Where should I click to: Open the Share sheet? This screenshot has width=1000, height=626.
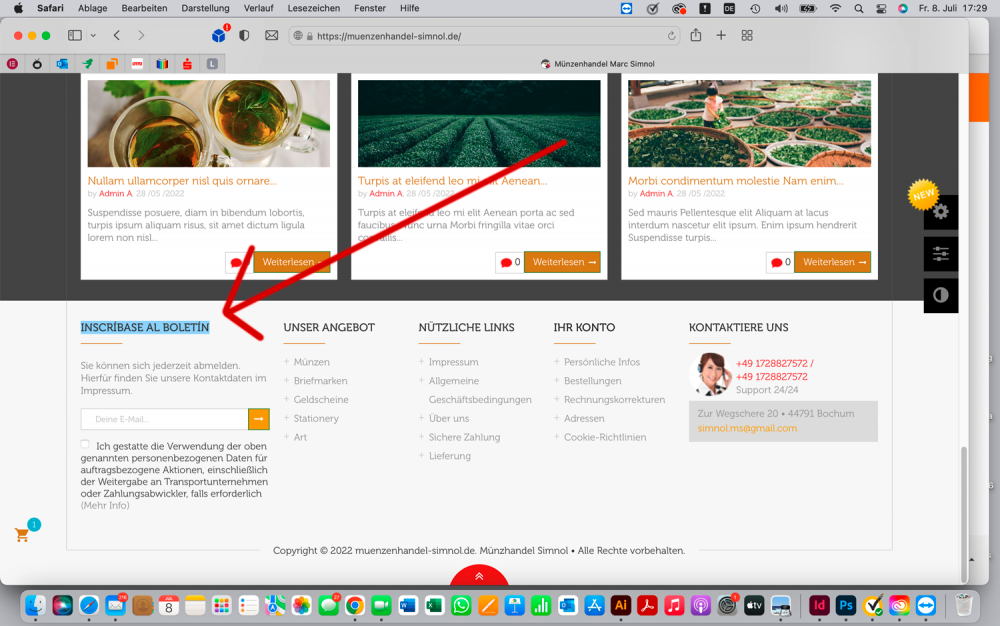(x=696, y=35)
